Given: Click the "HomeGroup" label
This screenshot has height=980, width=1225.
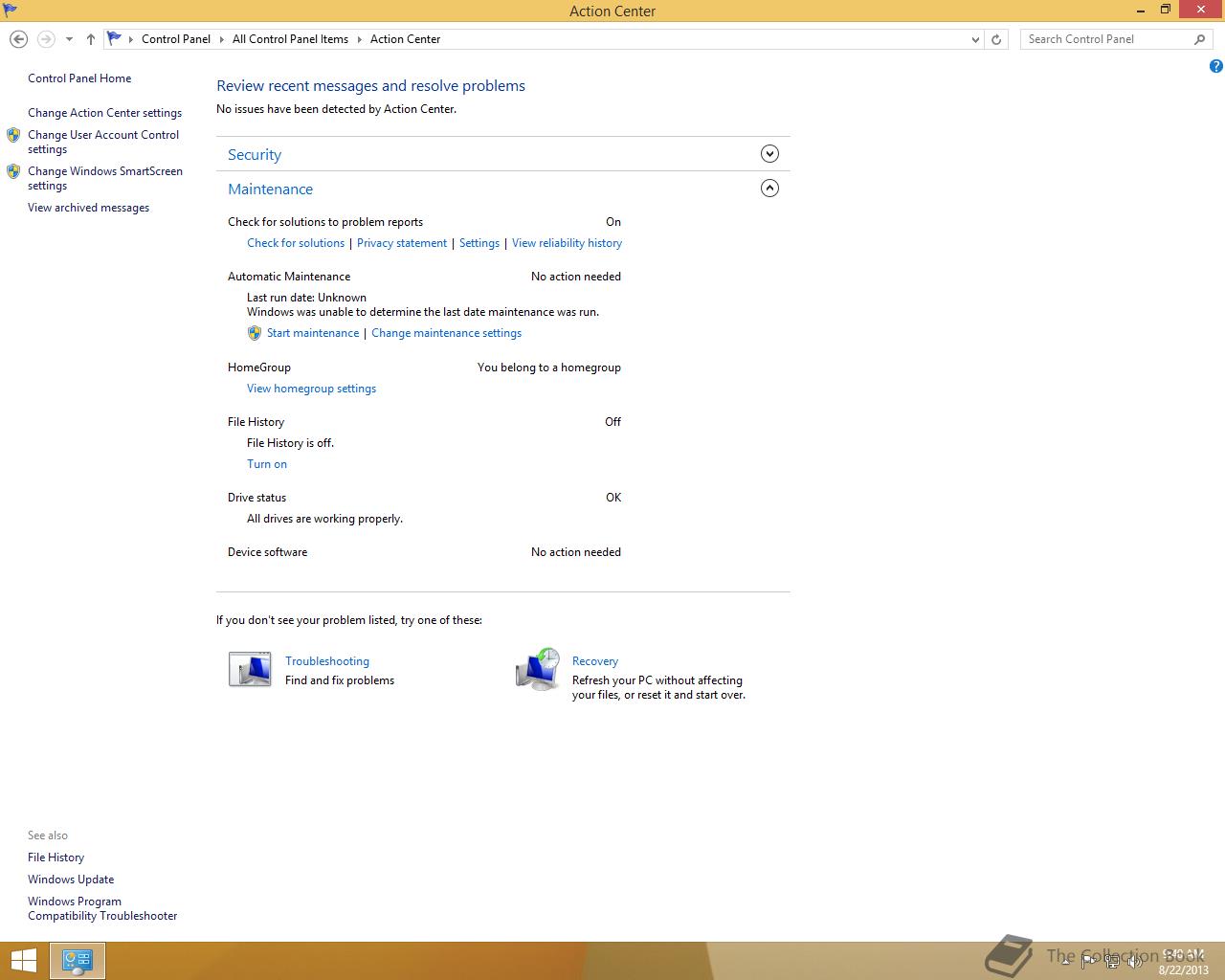Looking at the screenshot, I should [259, 367].
